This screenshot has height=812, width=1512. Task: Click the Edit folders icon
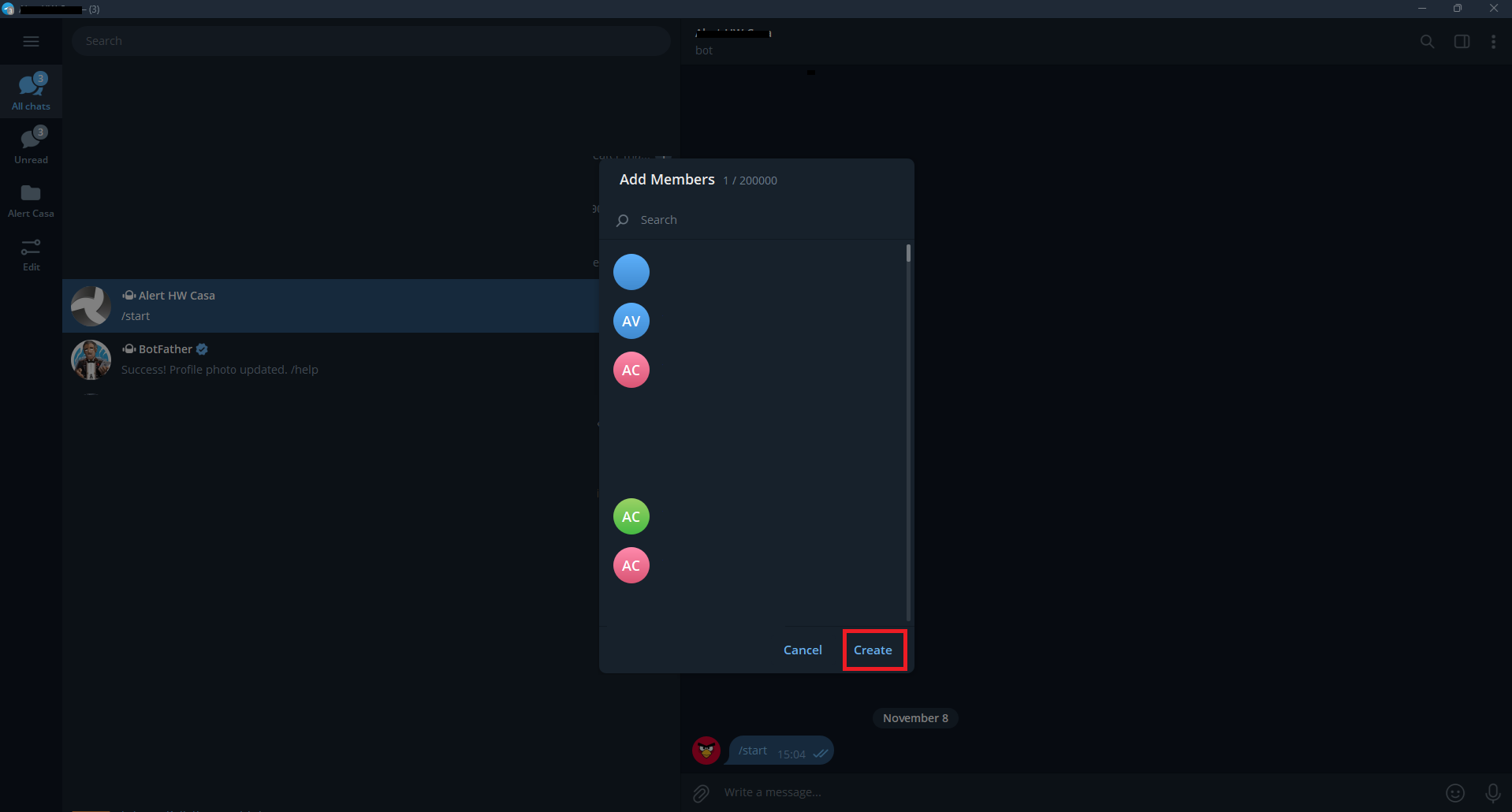click(31, 255)
